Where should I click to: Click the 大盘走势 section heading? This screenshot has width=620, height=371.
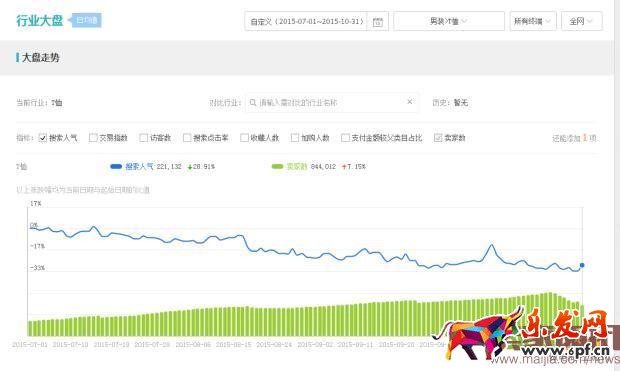40,58
